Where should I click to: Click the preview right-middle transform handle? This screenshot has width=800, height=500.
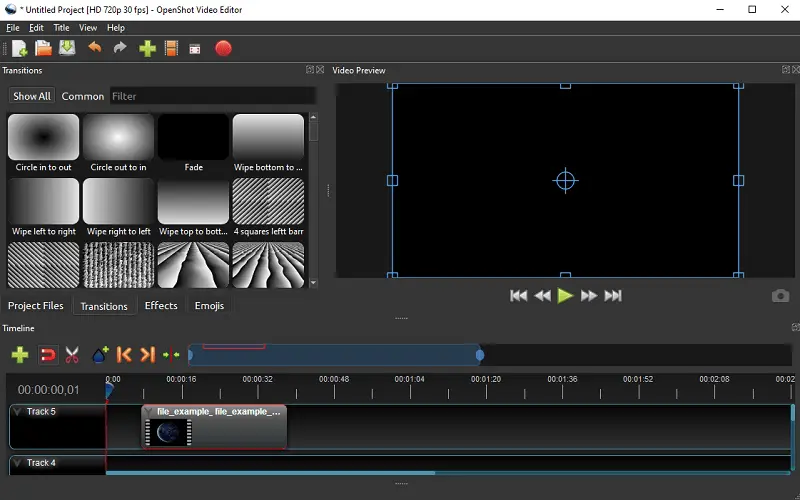click(x=738, y=181)
